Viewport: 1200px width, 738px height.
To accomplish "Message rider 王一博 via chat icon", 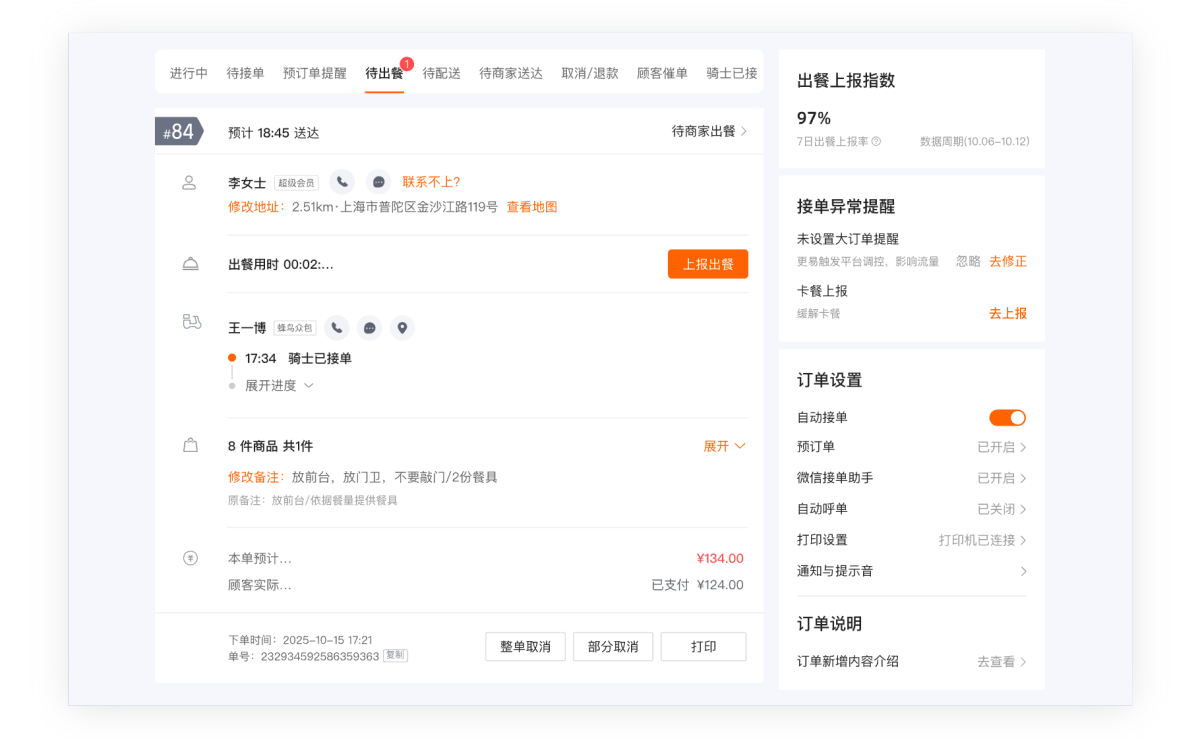I will click(370, 328).
